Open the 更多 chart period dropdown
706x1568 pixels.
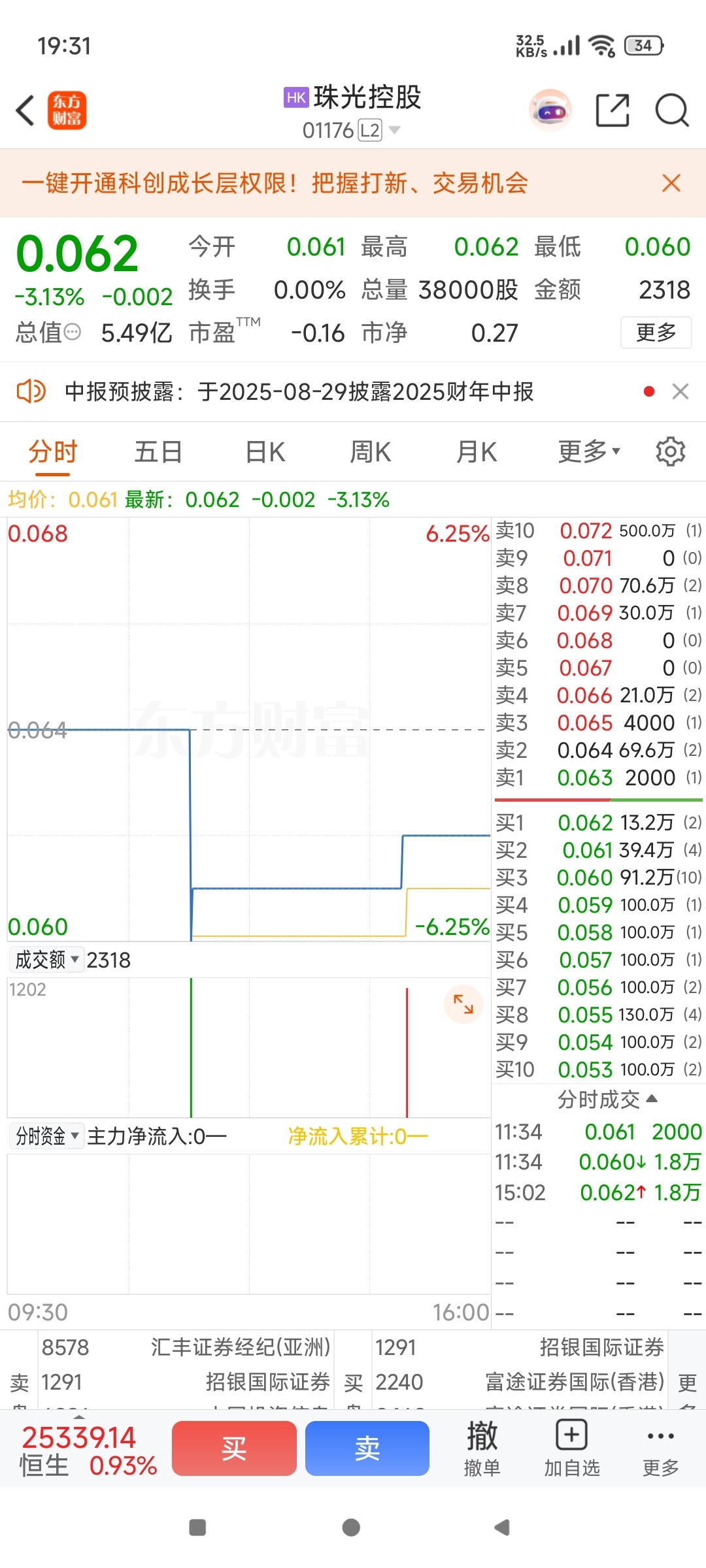[x=589, y=451]
